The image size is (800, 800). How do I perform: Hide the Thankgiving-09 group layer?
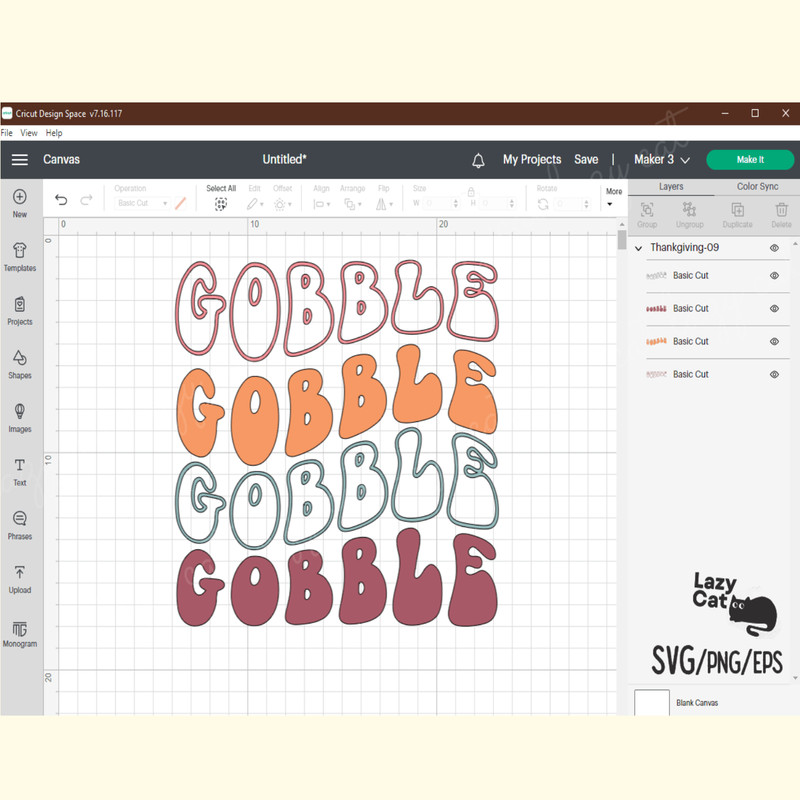click(x=774, y=248)
